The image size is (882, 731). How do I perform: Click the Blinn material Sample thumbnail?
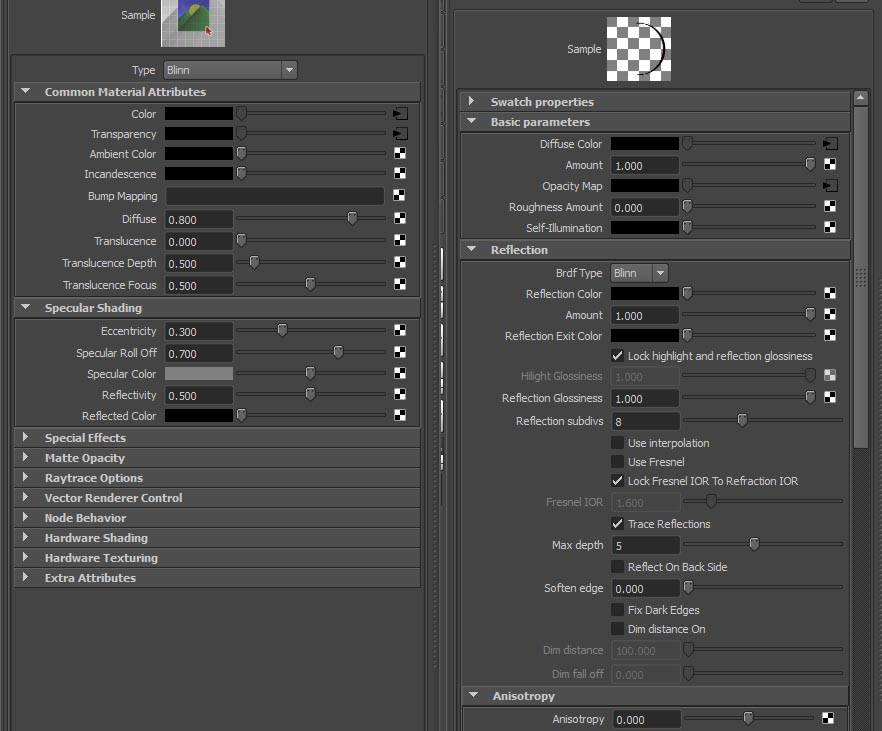pos(193,22)
